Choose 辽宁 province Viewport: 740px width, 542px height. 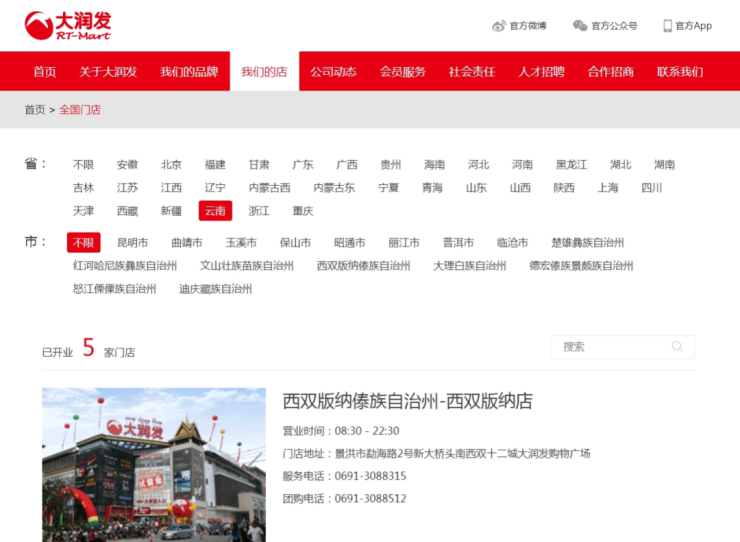[x=215, y=188]
